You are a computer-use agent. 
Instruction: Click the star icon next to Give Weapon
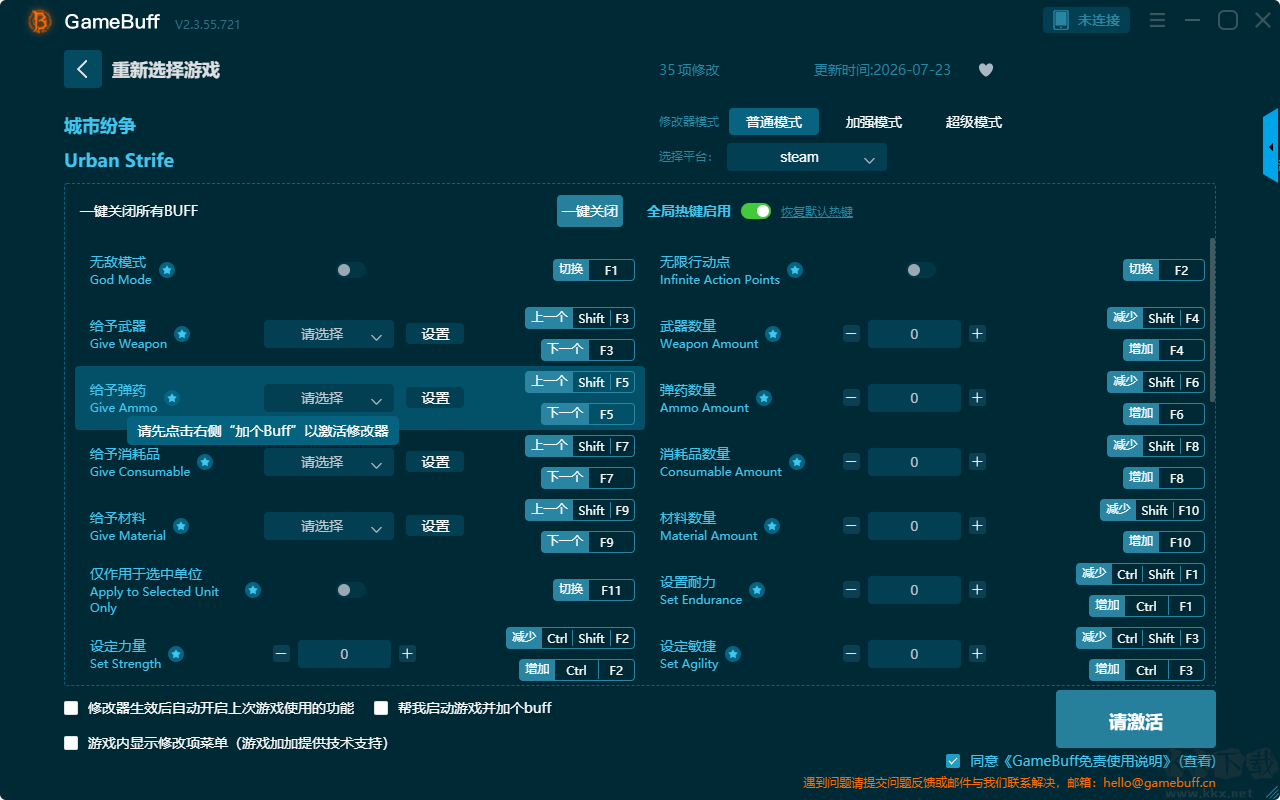coord(182,334)
